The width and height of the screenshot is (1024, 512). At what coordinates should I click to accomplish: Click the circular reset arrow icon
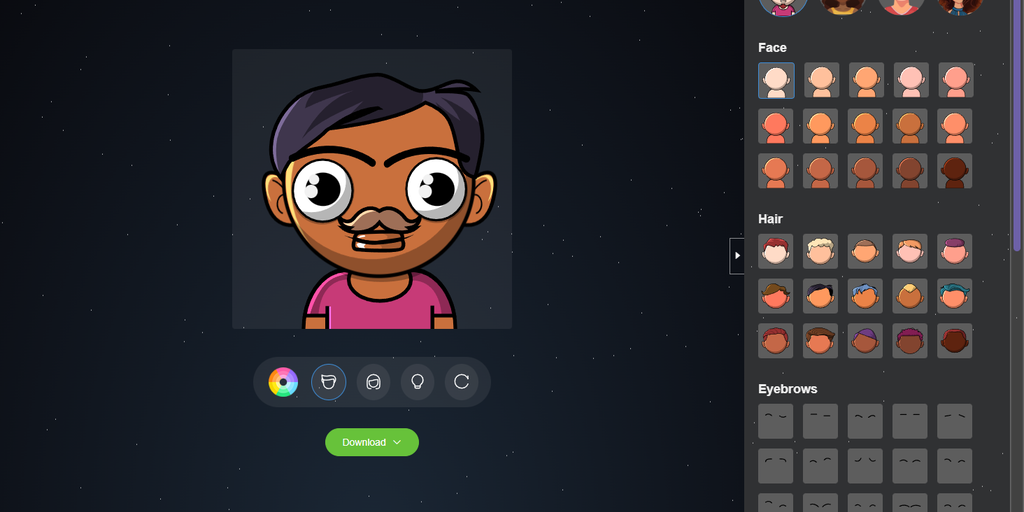click(462, 382)
